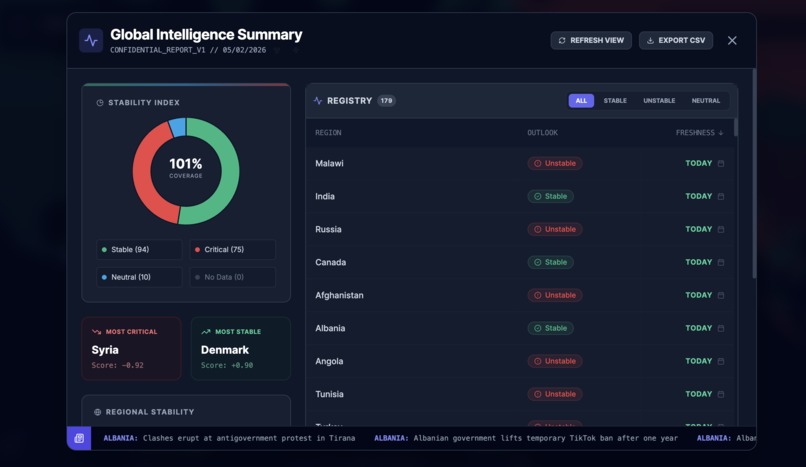Screen dimensions: 806x467
Task: Sort by the Freshness column arrow
Action: coord(721,133)
